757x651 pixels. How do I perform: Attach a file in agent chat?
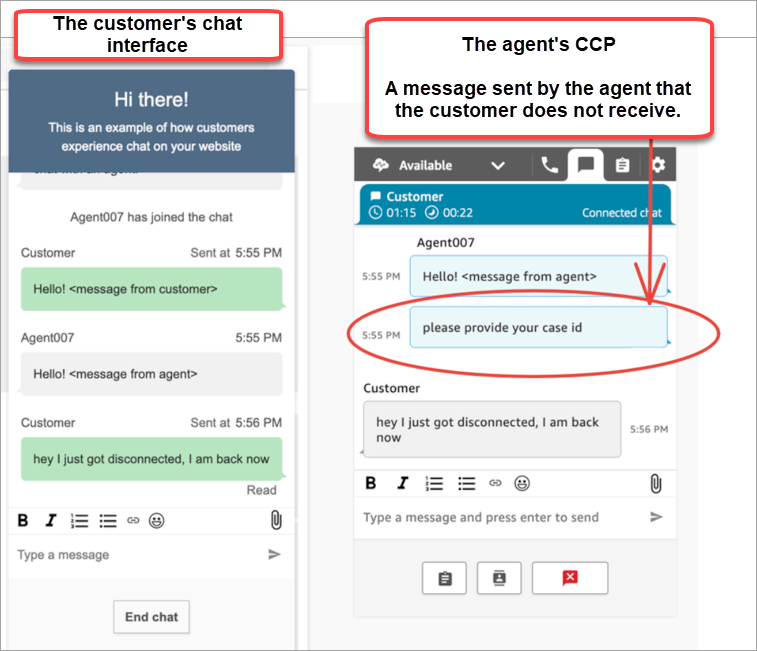point(655,484)
